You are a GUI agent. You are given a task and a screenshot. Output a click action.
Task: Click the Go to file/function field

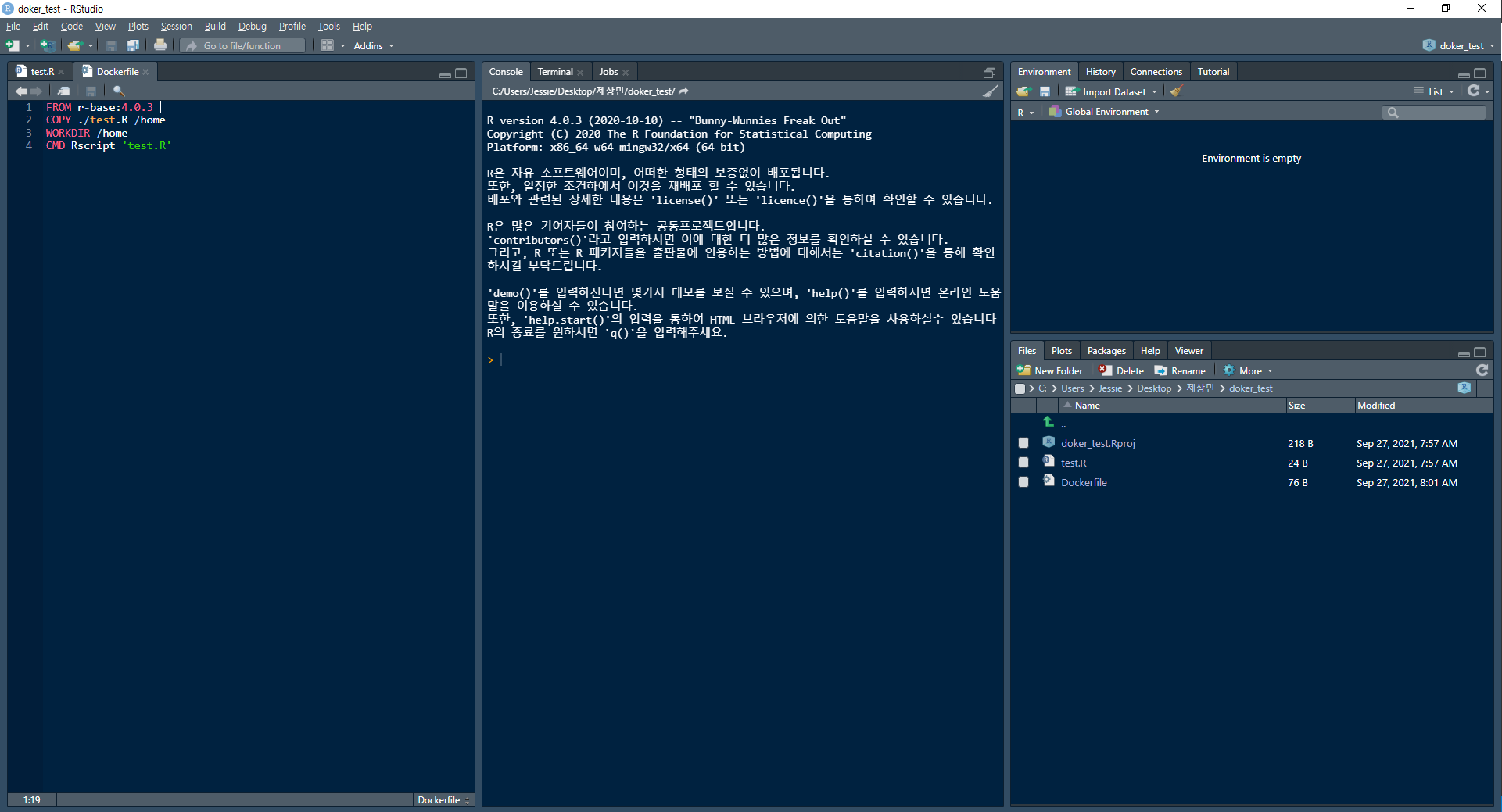click(x=242, y=46)
